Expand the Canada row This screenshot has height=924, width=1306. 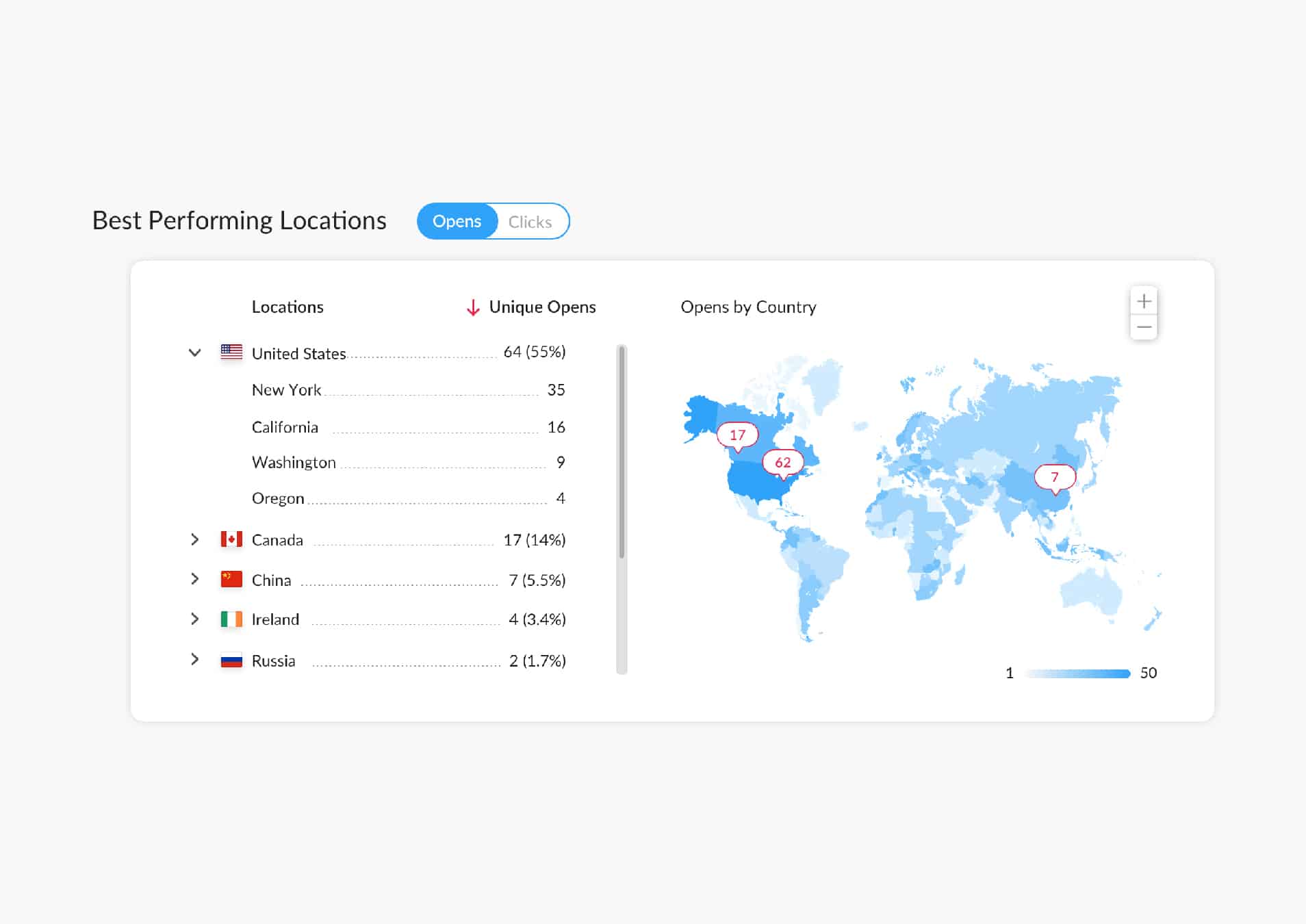coord(194,539)
